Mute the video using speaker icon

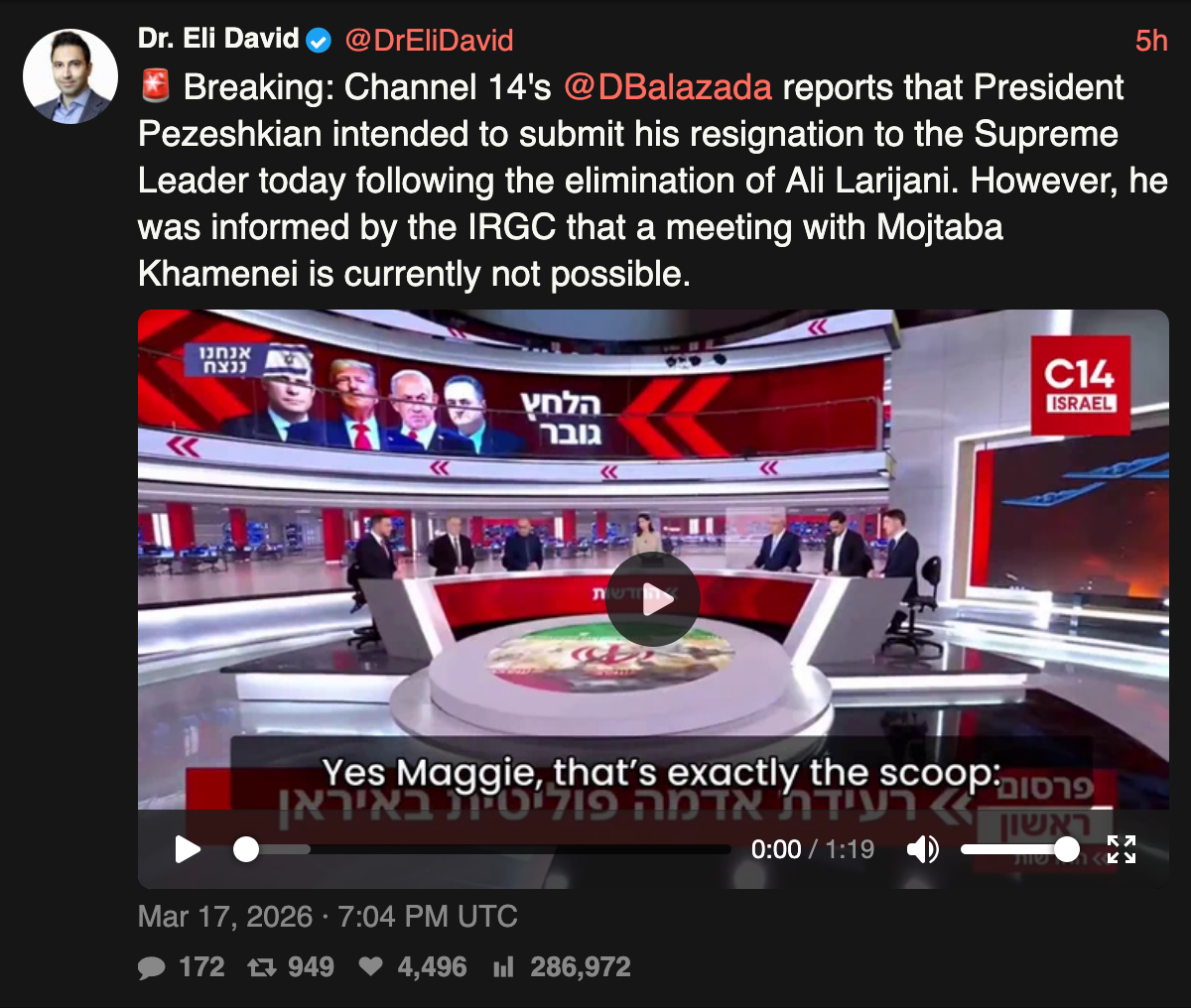click(923, 849)
